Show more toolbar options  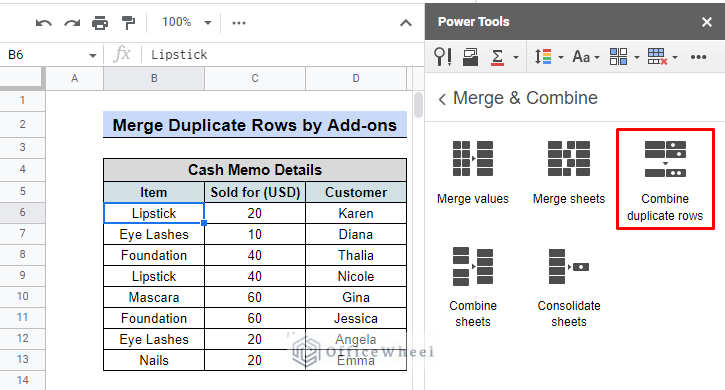[x=239, y=23]
